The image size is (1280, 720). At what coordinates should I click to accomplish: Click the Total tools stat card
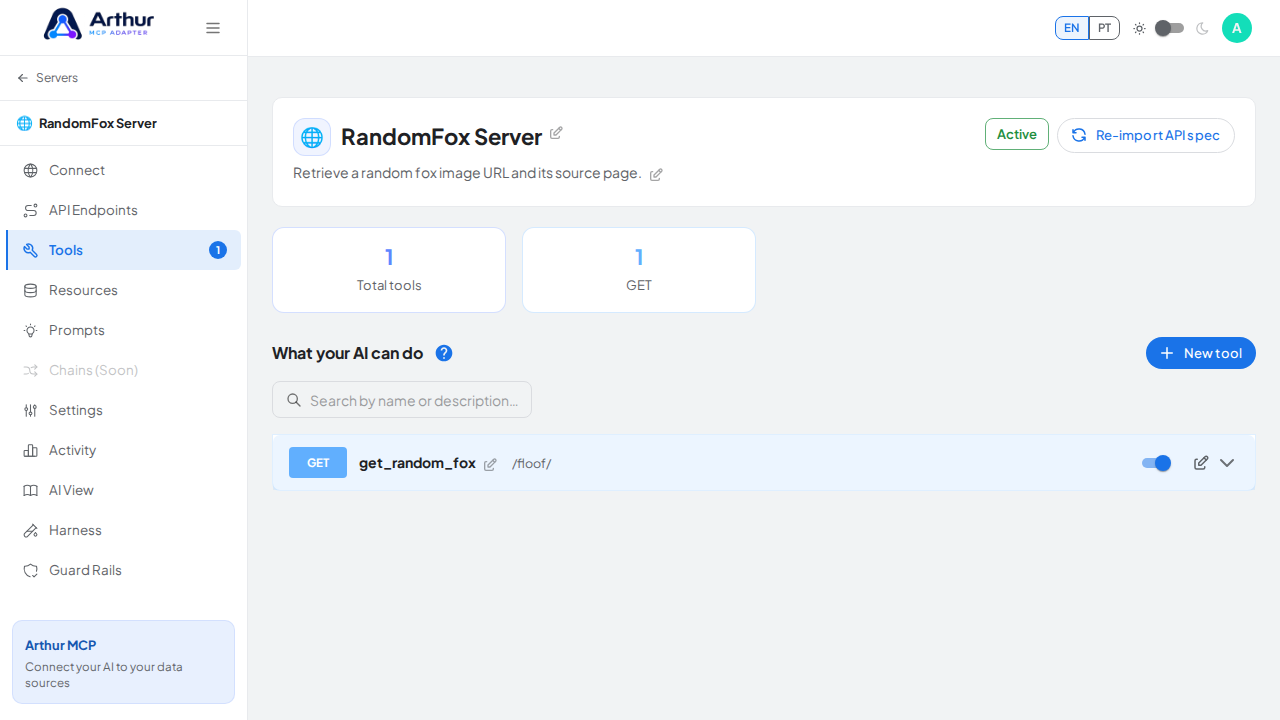coord(389,270)
